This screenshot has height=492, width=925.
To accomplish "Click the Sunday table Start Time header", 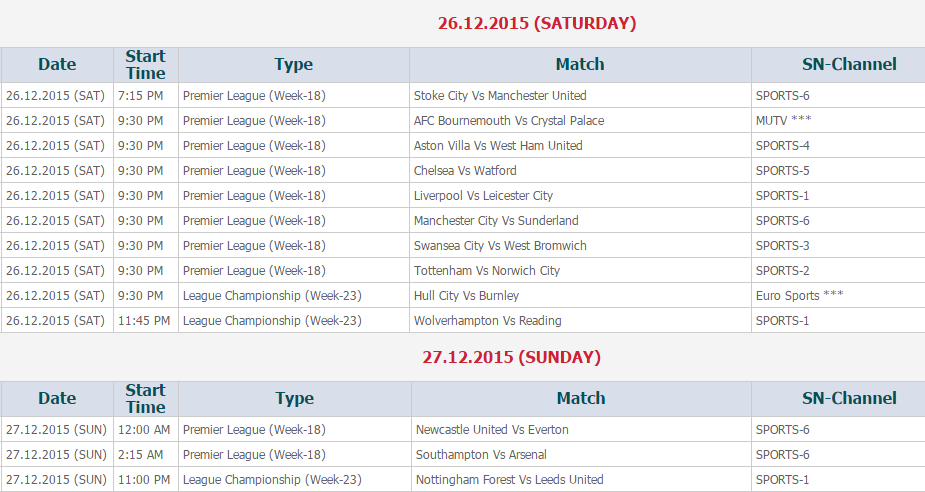I will [x=146, y=398].
